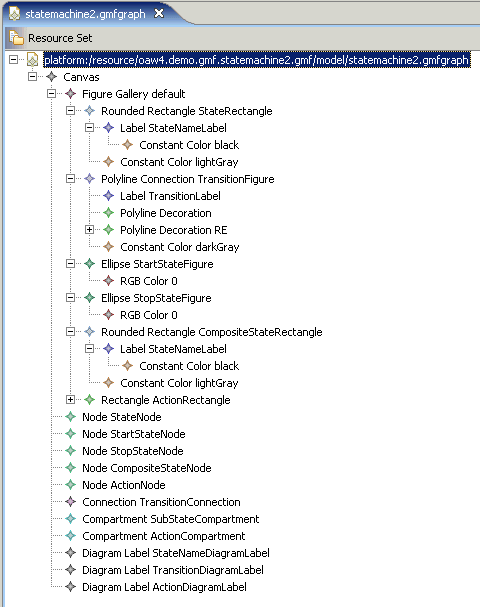Click the Compartment SubStateCompartment cyan icon
Image resolution: width=480 pixels, height=607 pixels.
(x=70, y=519)
